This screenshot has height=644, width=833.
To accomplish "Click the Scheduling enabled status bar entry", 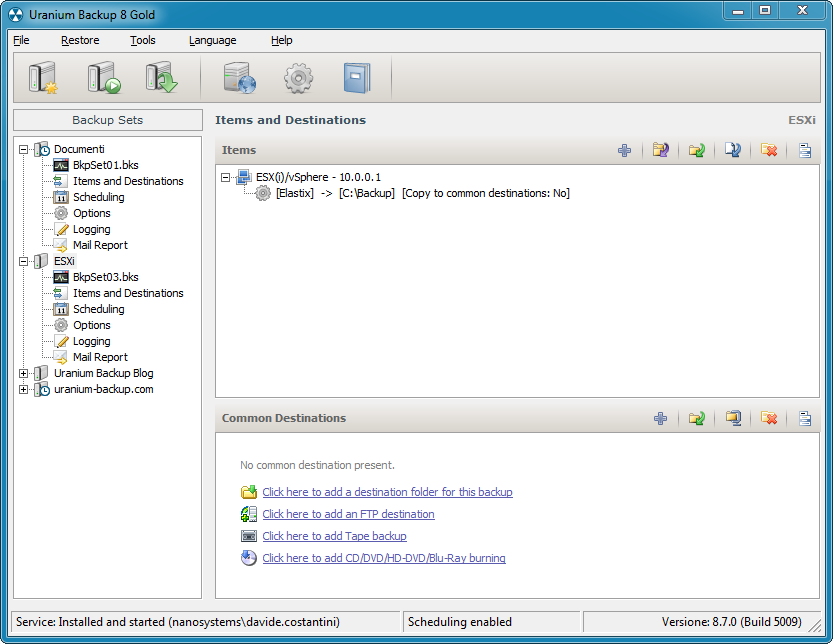I will 491,622.
